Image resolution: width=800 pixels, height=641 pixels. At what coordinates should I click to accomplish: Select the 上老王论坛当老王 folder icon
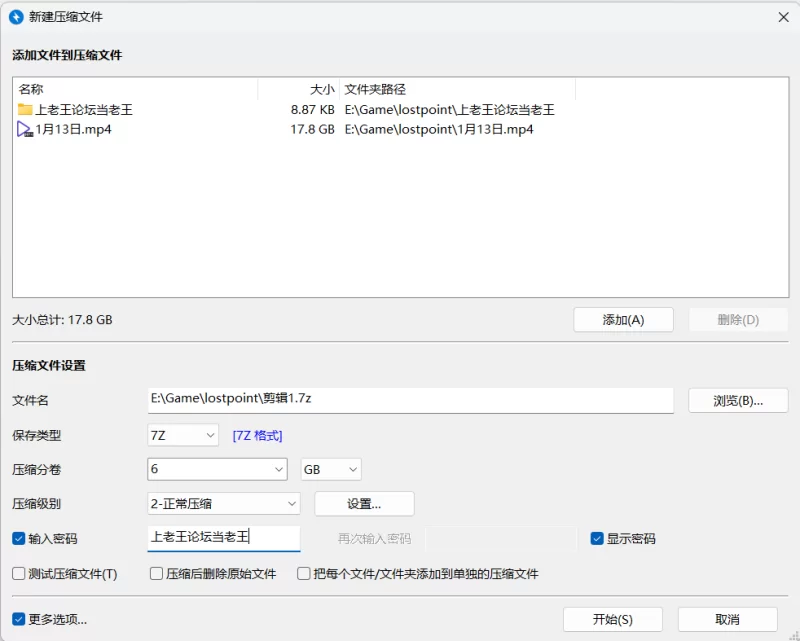tap(25, 110)
